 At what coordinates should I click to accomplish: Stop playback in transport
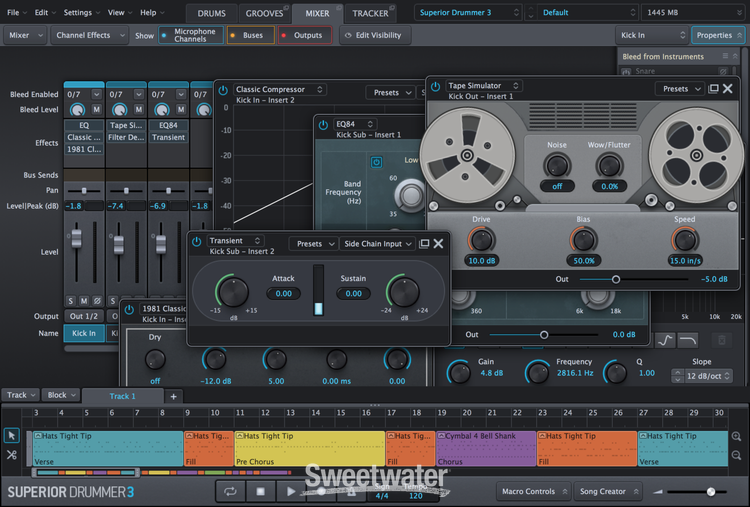coord(260,491)
